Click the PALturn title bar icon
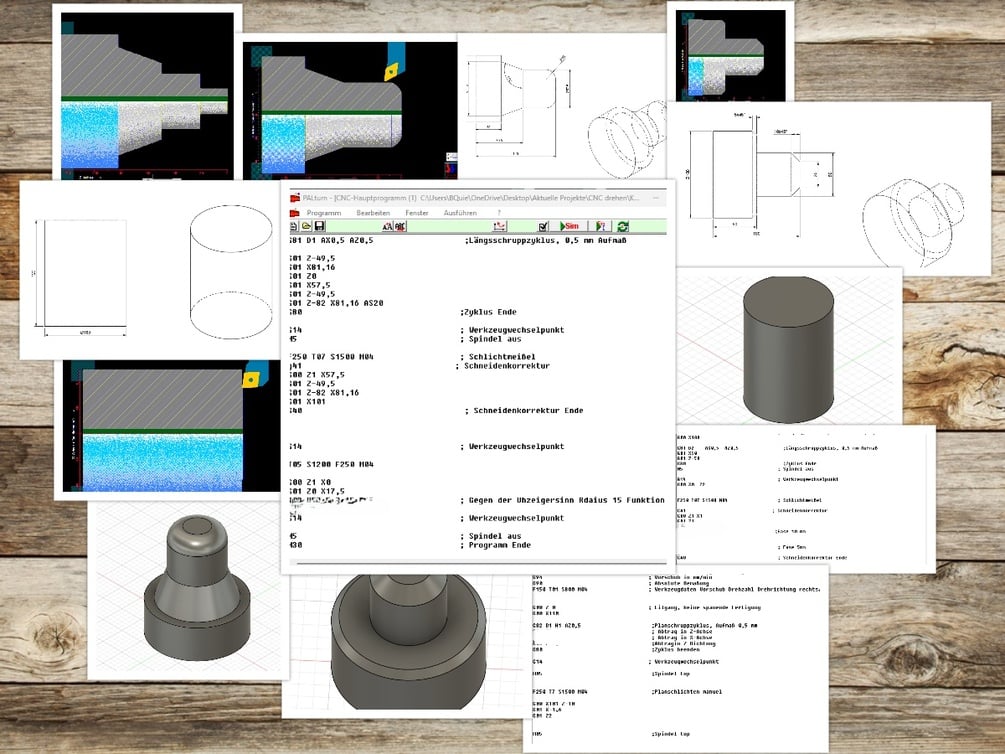The image size is (1005, 754). (x=295, y=198)
